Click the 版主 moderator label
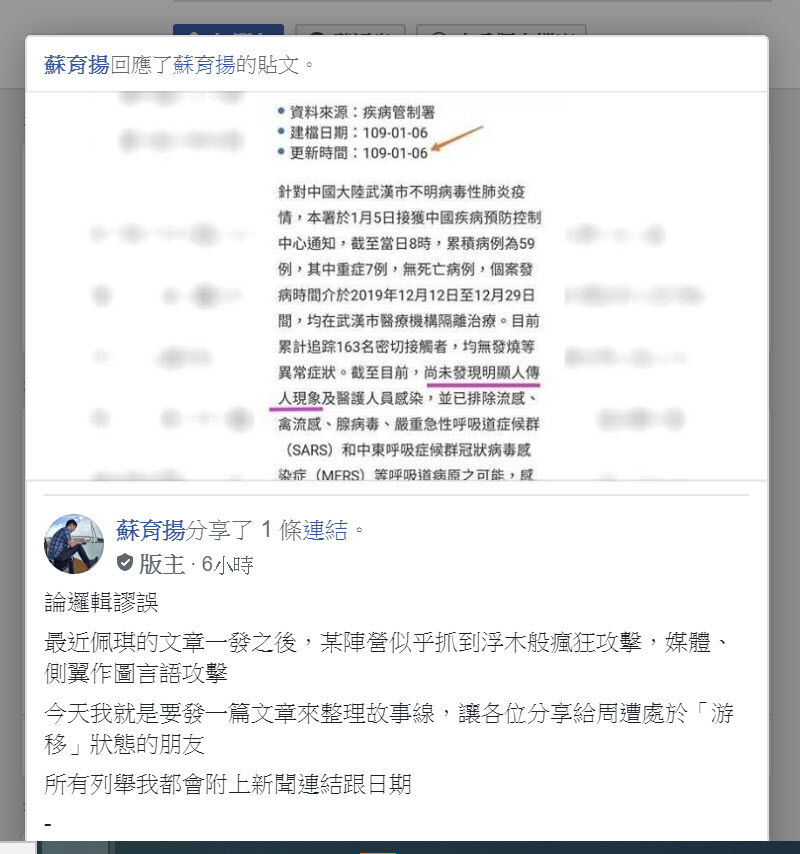The image size is (800, 854). click(162, 564)
